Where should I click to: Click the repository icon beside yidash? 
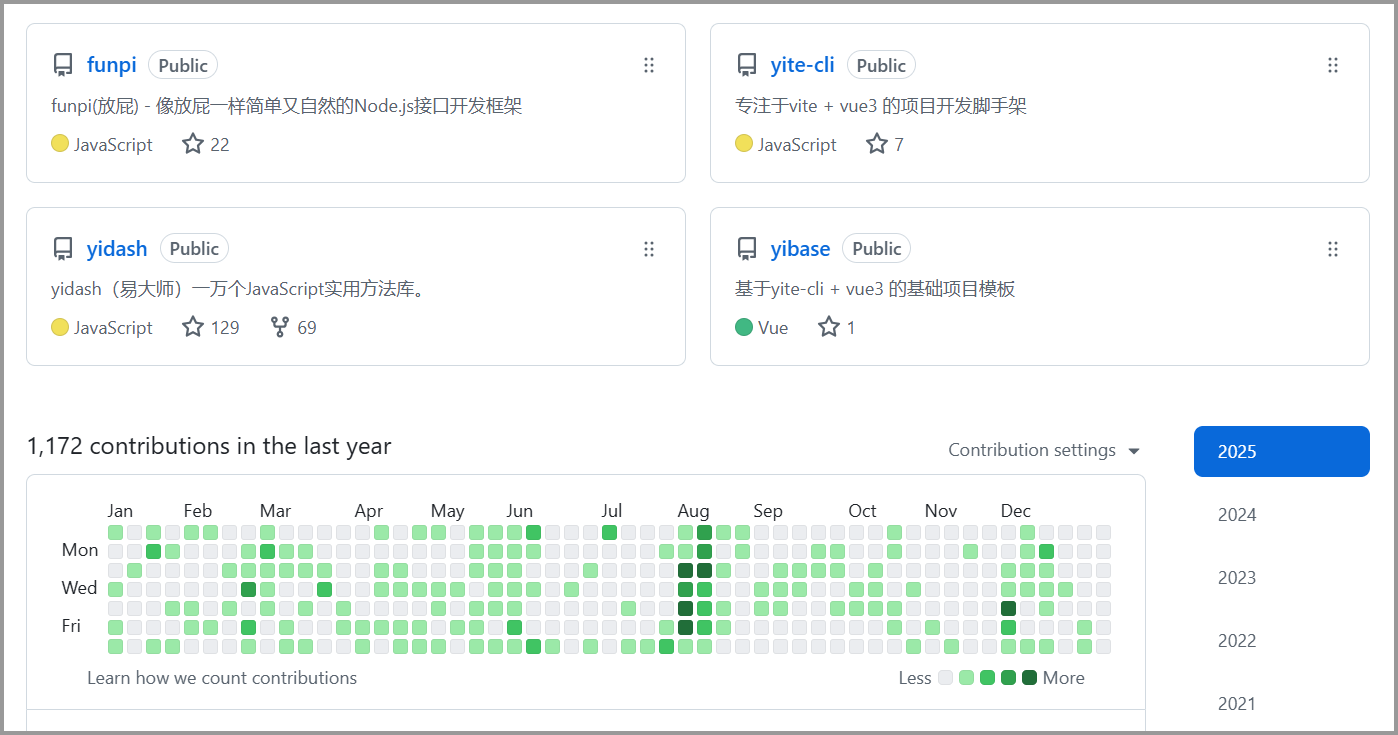coord(63,249)
